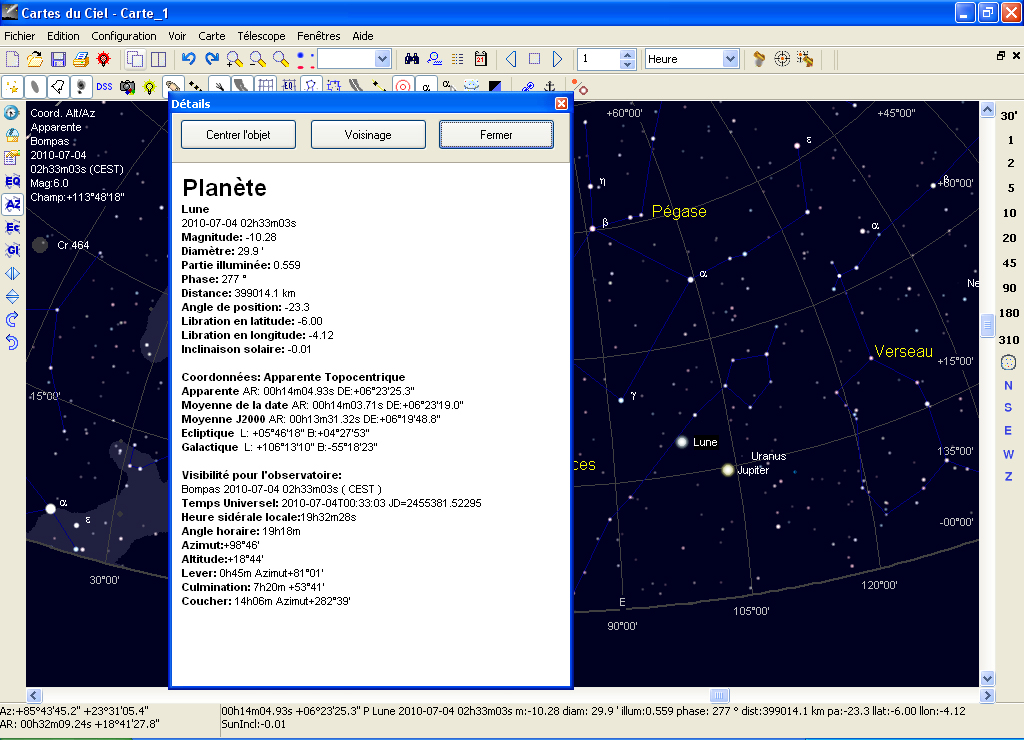The image size is (1024, 740).
Task: Rotate the chart clockwise
Action: point(12,319)
